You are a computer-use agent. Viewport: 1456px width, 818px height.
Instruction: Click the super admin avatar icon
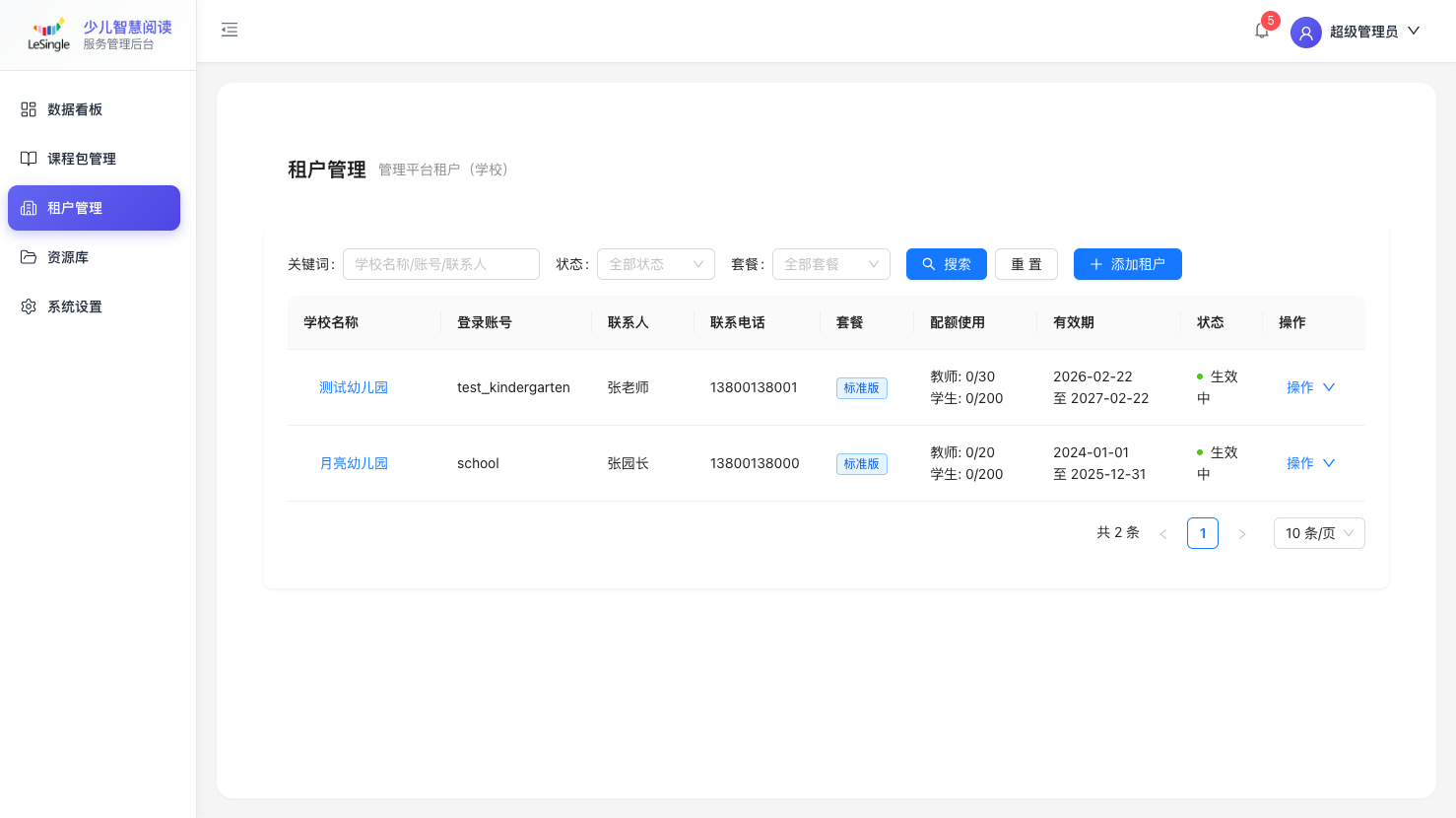pos(1305,33)
